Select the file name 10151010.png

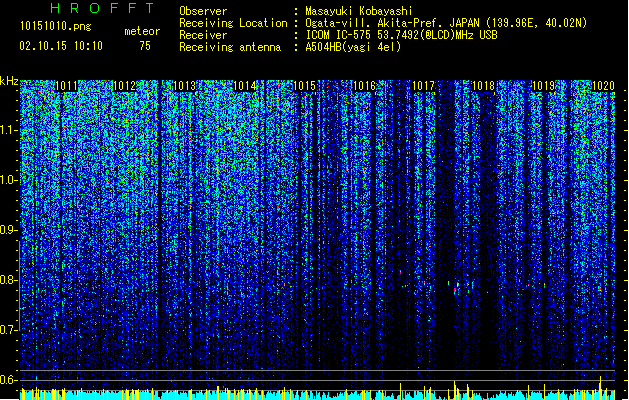pyautogui.click(x=55, y=27)
